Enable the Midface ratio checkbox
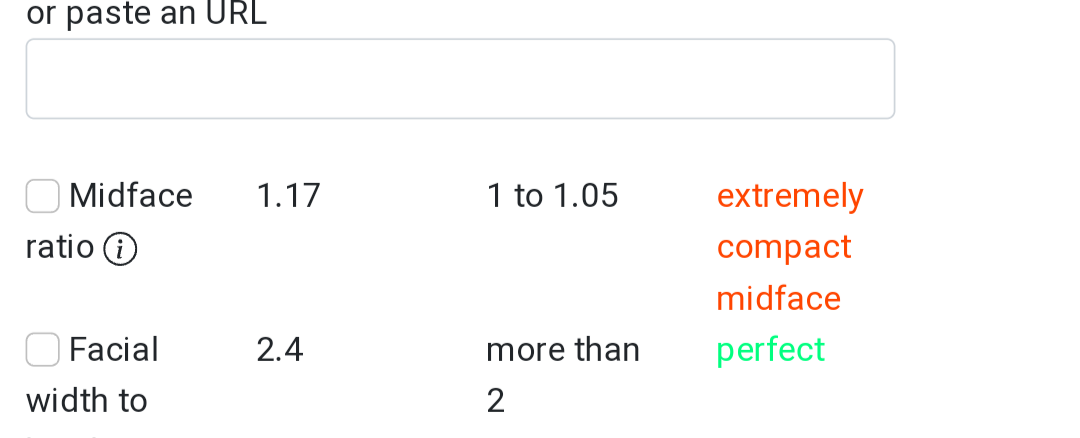 (42, 196)
